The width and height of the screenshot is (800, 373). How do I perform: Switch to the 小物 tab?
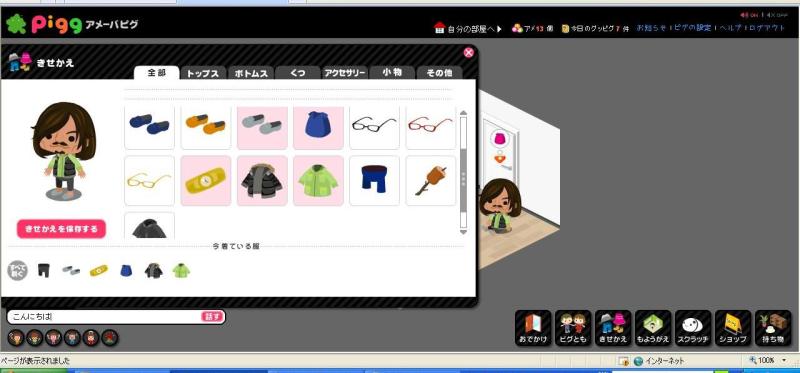(392, 73)
